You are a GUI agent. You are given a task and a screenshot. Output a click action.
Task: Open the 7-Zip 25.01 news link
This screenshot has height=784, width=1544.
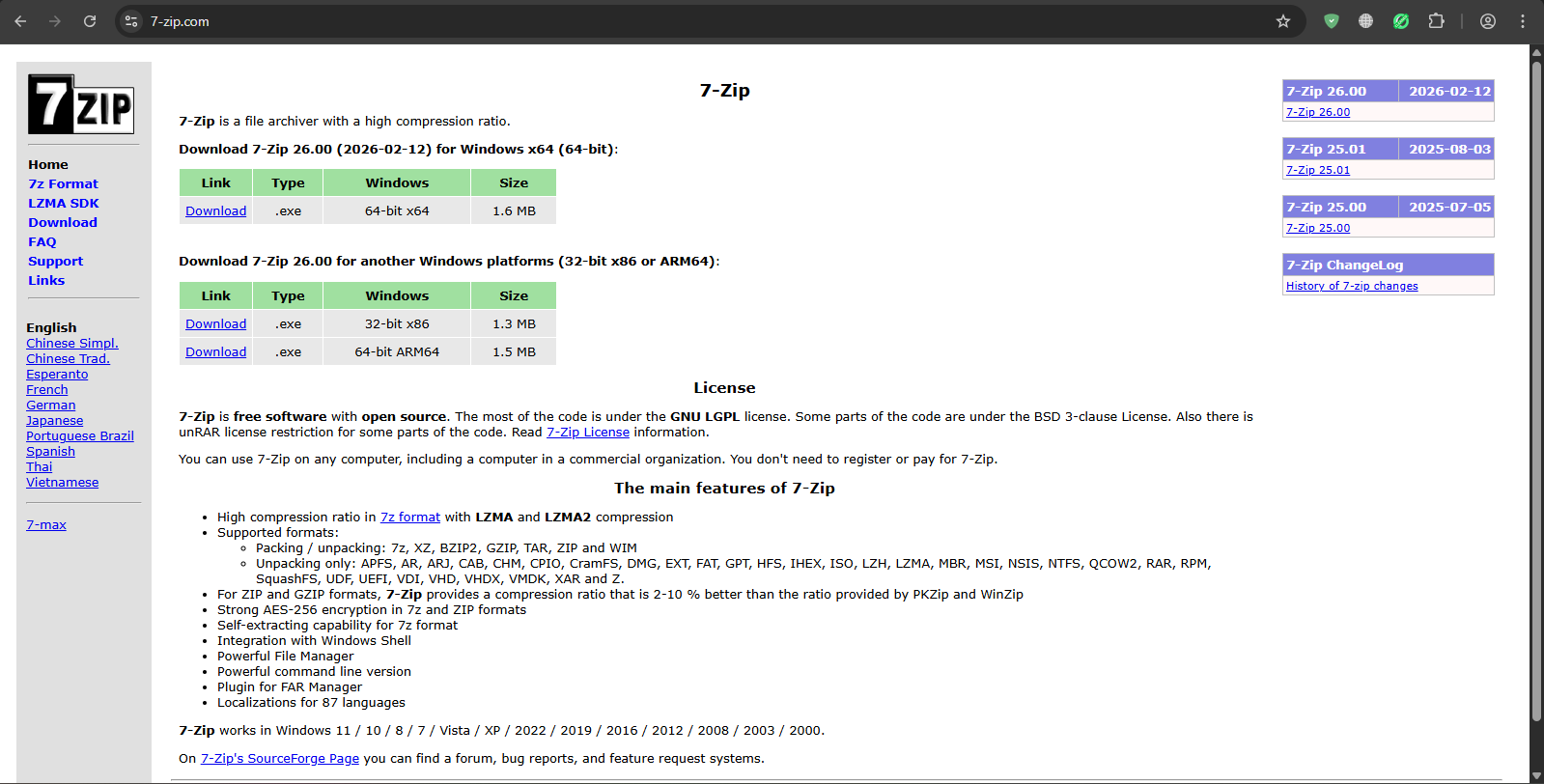coord(1318,170)
